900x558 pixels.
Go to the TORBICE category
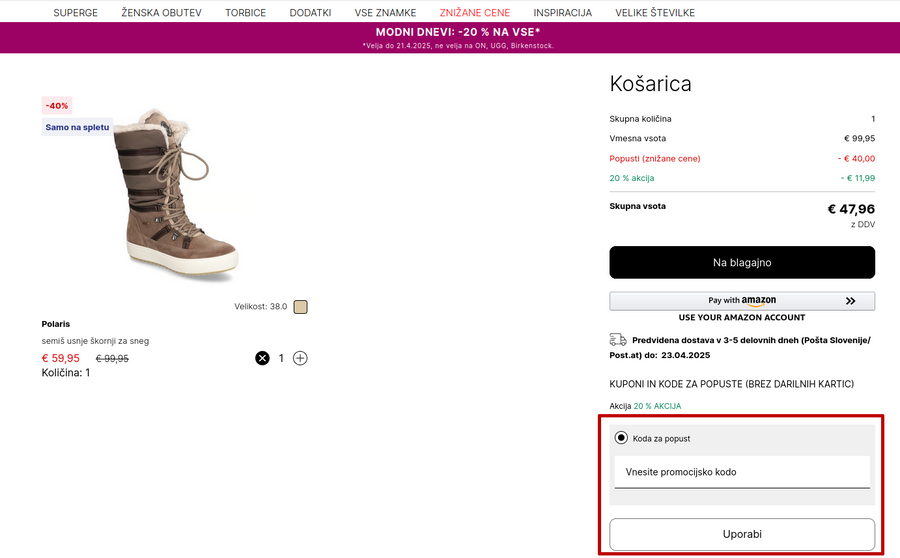(245, 13)
